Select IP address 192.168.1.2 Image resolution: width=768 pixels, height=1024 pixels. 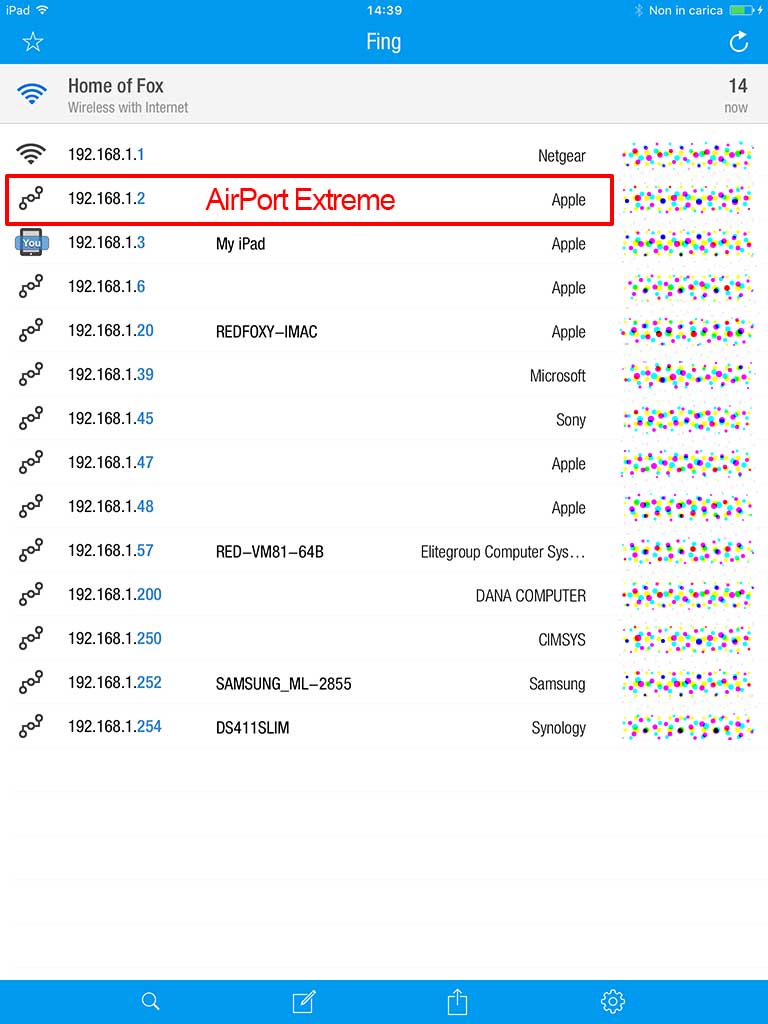pyautogui.click(x=106, y=199)
